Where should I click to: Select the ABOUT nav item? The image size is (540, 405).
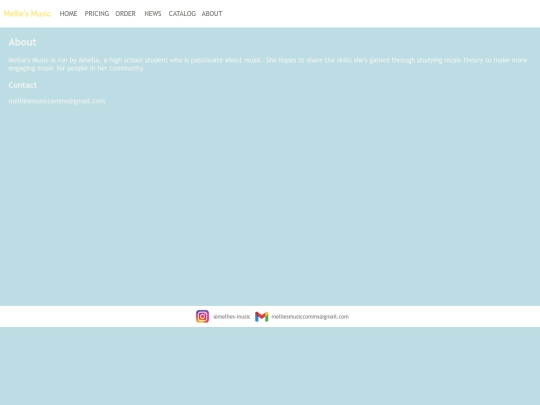(212, 13)
